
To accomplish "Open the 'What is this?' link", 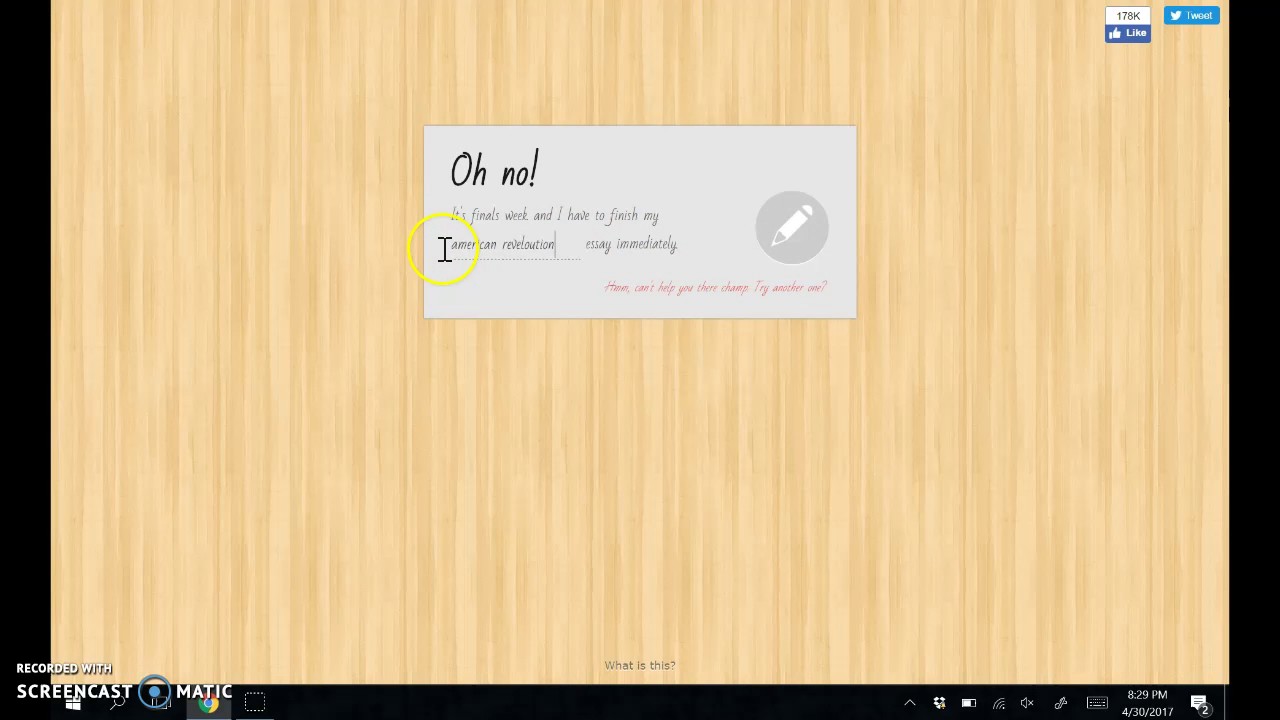I will click(x=640, y=665).
